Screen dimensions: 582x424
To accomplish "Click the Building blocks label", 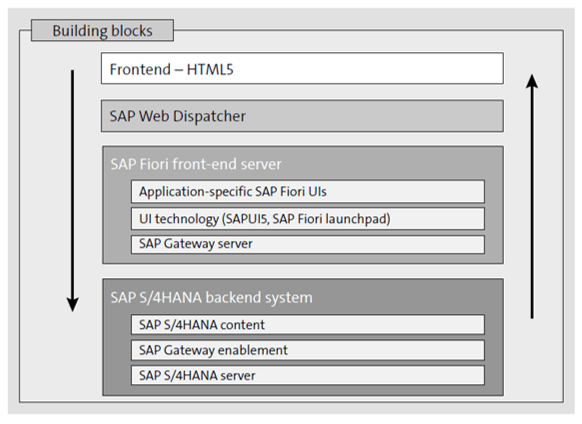I will pos(102,30).
